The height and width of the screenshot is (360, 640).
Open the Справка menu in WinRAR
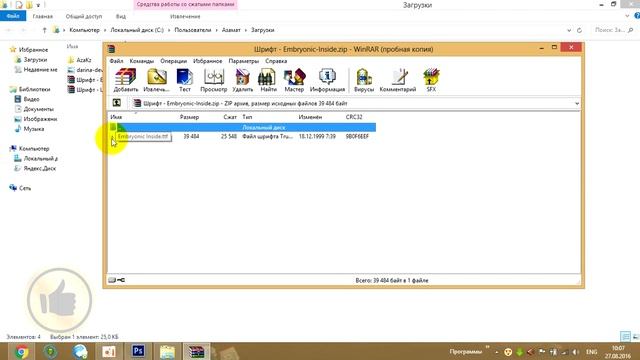(x=276, y=61)
